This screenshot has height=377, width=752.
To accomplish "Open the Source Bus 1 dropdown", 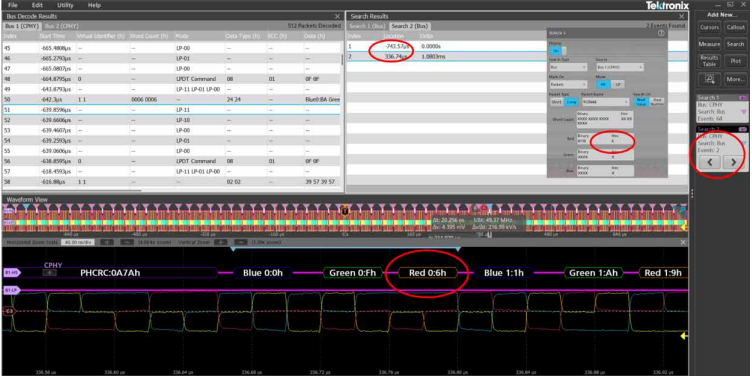I will [x=620, y=68].
